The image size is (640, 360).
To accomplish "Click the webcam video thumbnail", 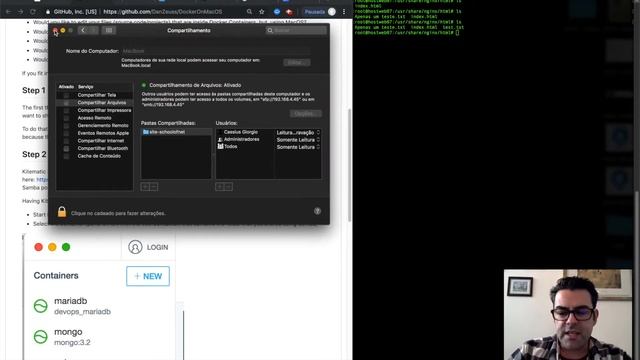I will point(568,314).
